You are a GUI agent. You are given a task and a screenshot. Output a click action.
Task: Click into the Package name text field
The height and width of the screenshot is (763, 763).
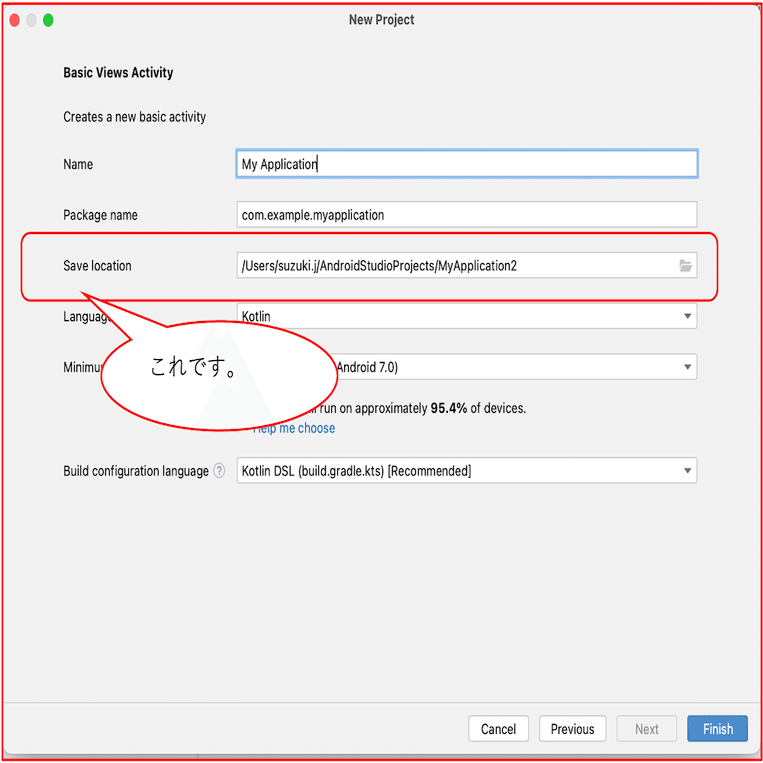click(x=467, y=215)
